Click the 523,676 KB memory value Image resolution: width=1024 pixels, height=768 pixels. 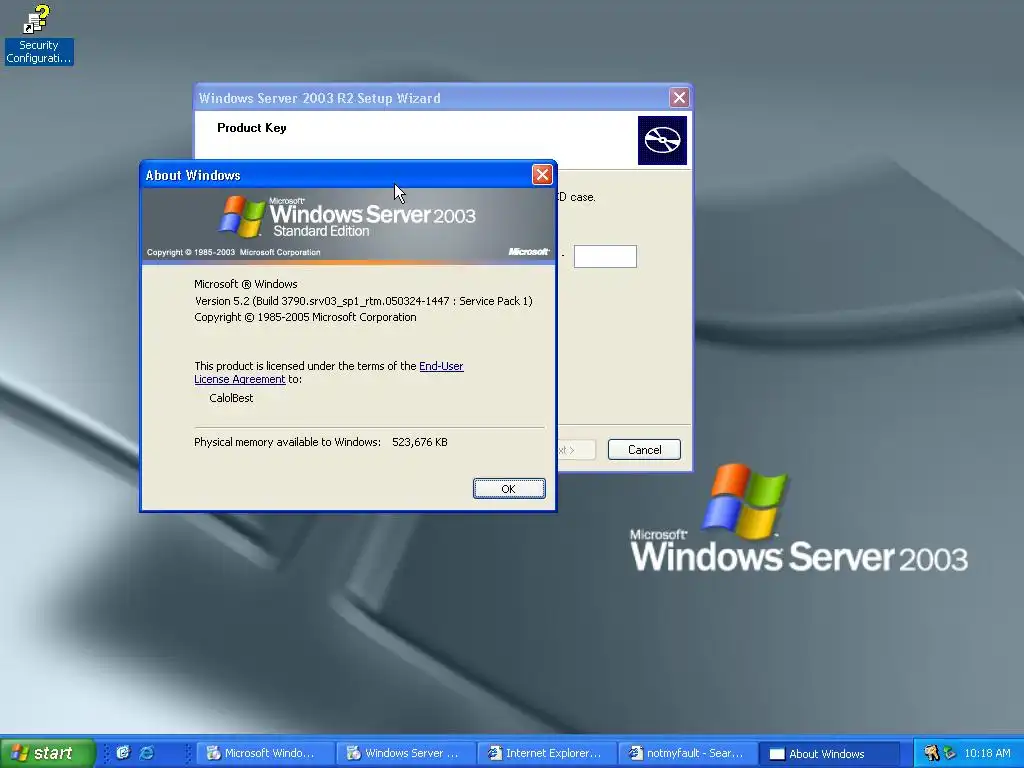click(x=420, y=442)
